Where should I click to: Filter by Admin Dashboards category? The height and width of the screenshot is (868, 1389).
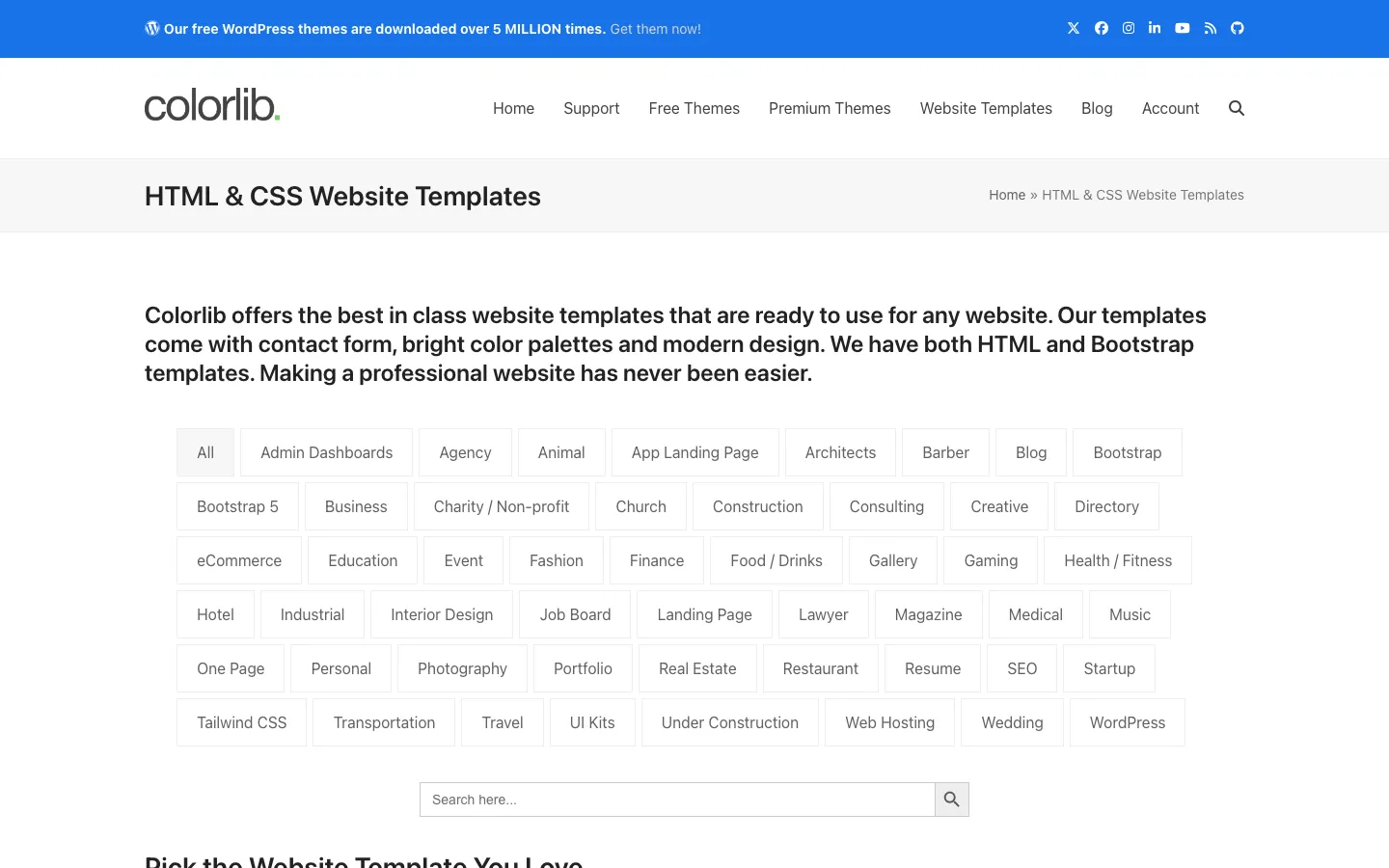click(x=326, y=452)
